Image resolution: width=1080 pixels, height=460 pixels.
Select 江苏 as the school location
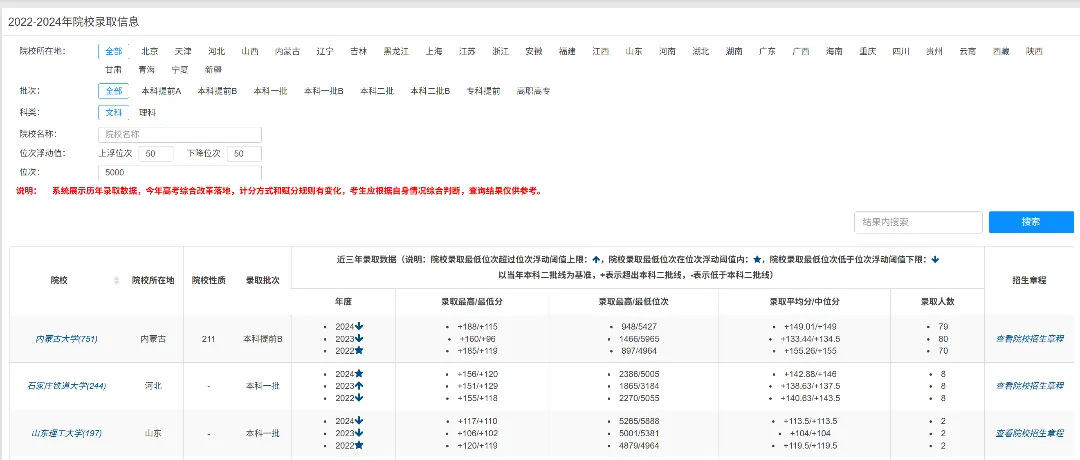click(x=468, y=51)
